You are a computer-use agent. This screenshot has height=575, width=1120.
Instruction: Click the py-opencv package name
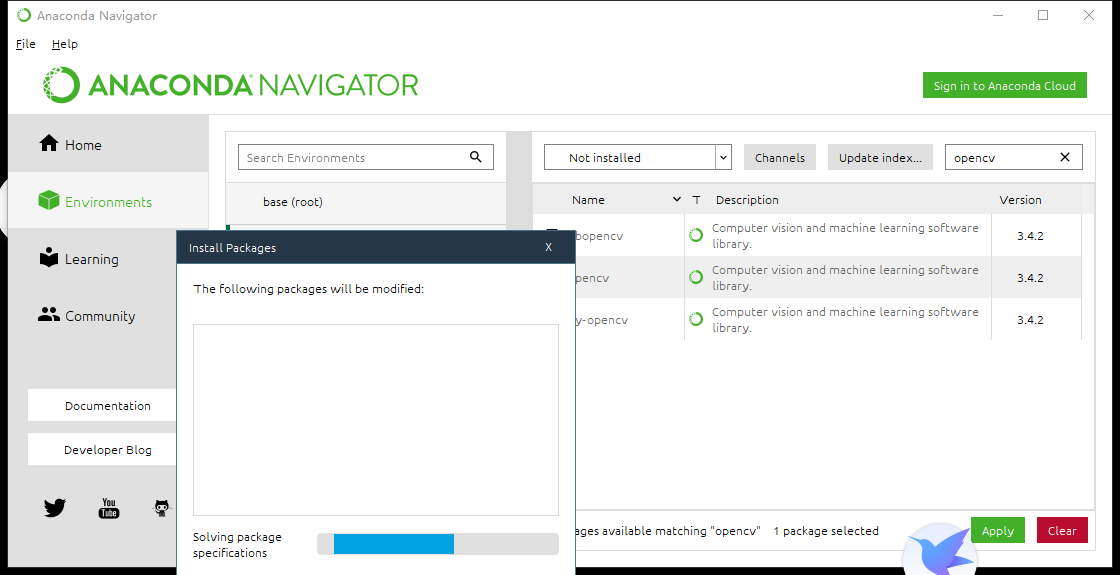[x=602, y=319]
